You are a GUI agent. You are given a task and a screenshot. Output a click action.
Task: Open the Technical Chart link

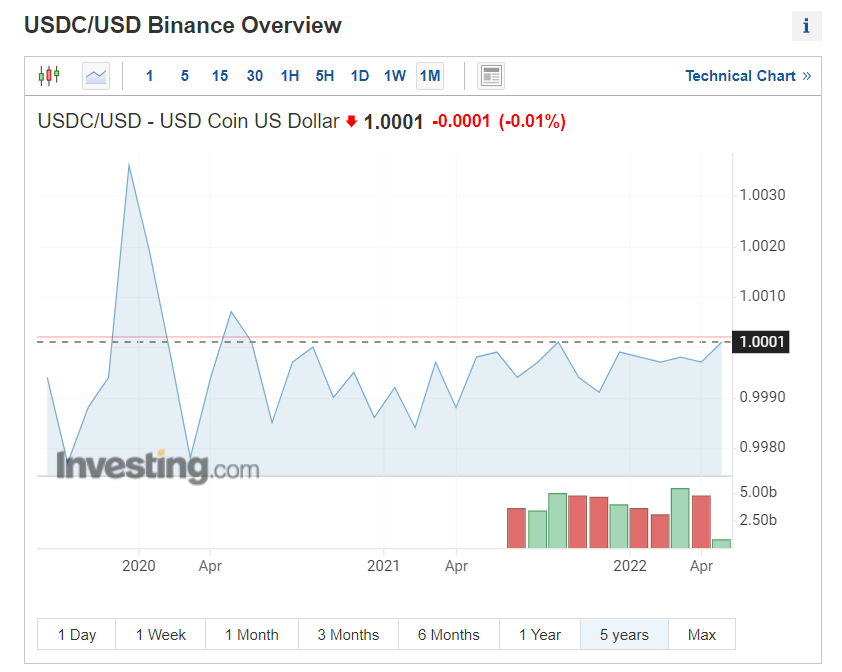pos(748,76)
